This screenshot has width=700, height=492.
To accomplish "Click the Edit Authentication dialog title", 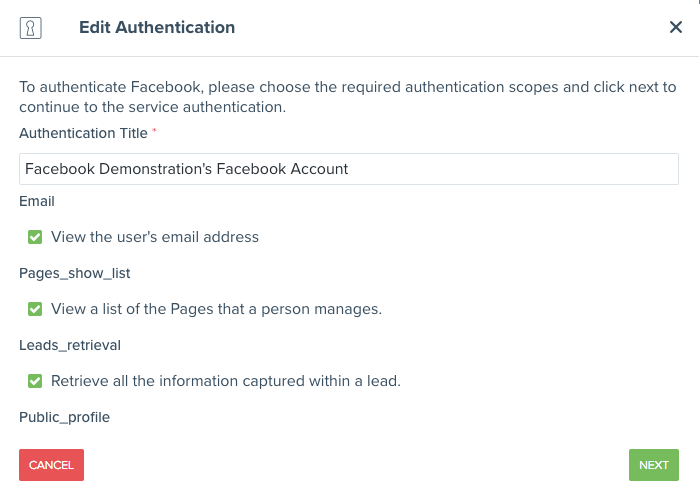I will click(x=157, y=27).
